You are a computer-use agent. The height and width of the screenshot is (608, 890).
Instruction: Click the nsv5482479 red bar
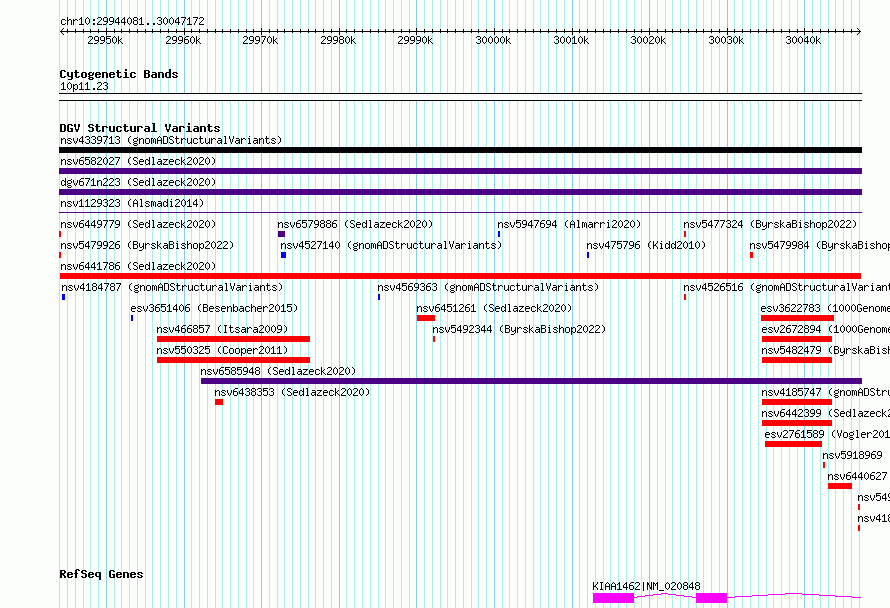pos(797,360)
